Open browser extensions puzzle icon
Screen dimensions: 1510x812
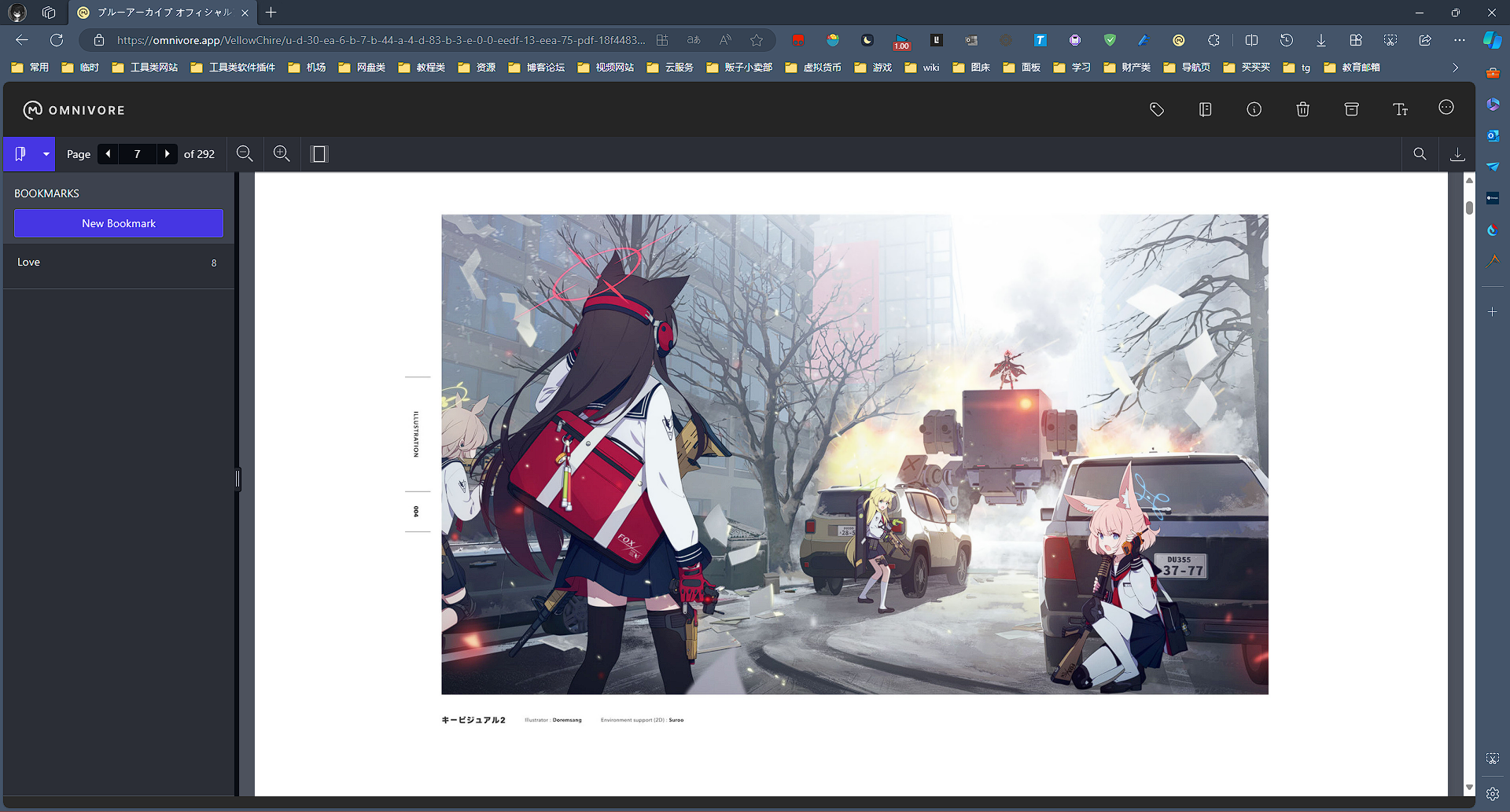click(x=1214, y=40)
